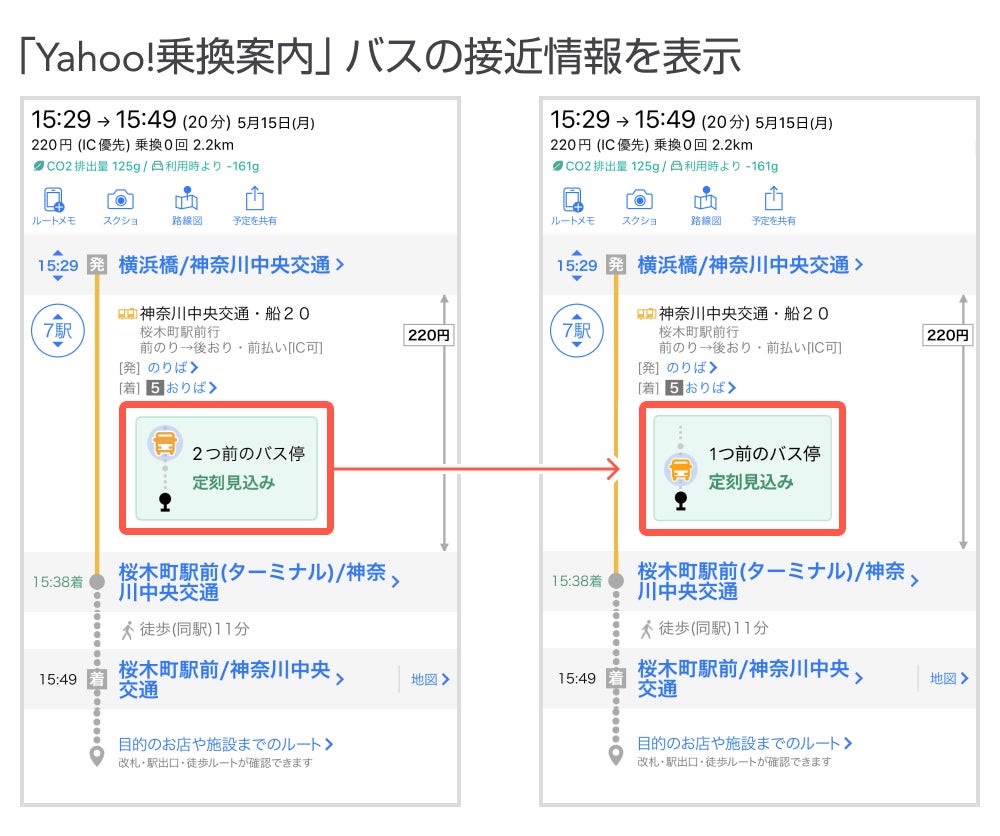Click 15:38着 arrival time in left screenshot
1000x836 pixels.
click(58, 582)
